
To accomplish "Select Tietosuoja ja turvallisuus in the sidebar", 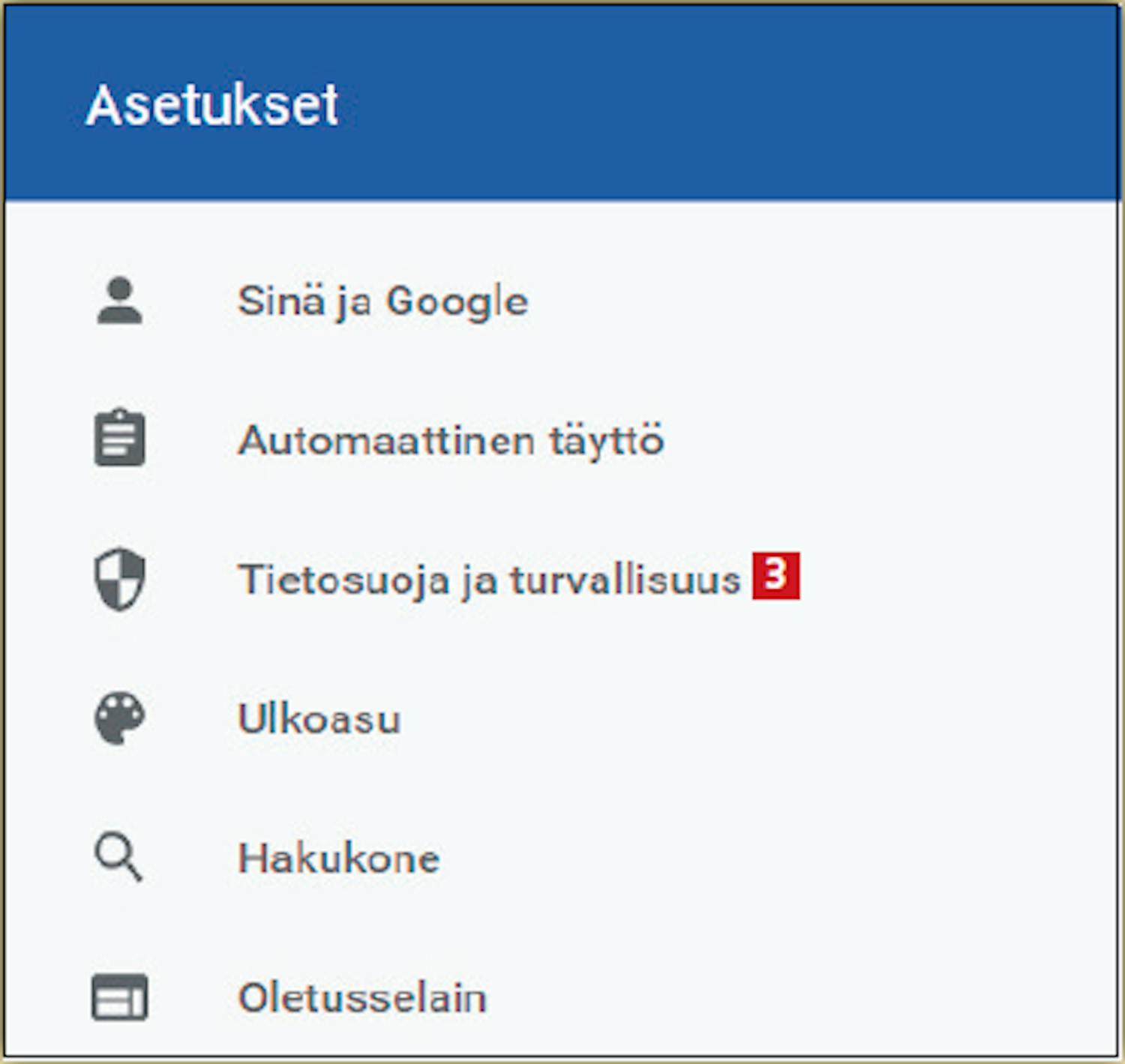I will pos(490,580).
